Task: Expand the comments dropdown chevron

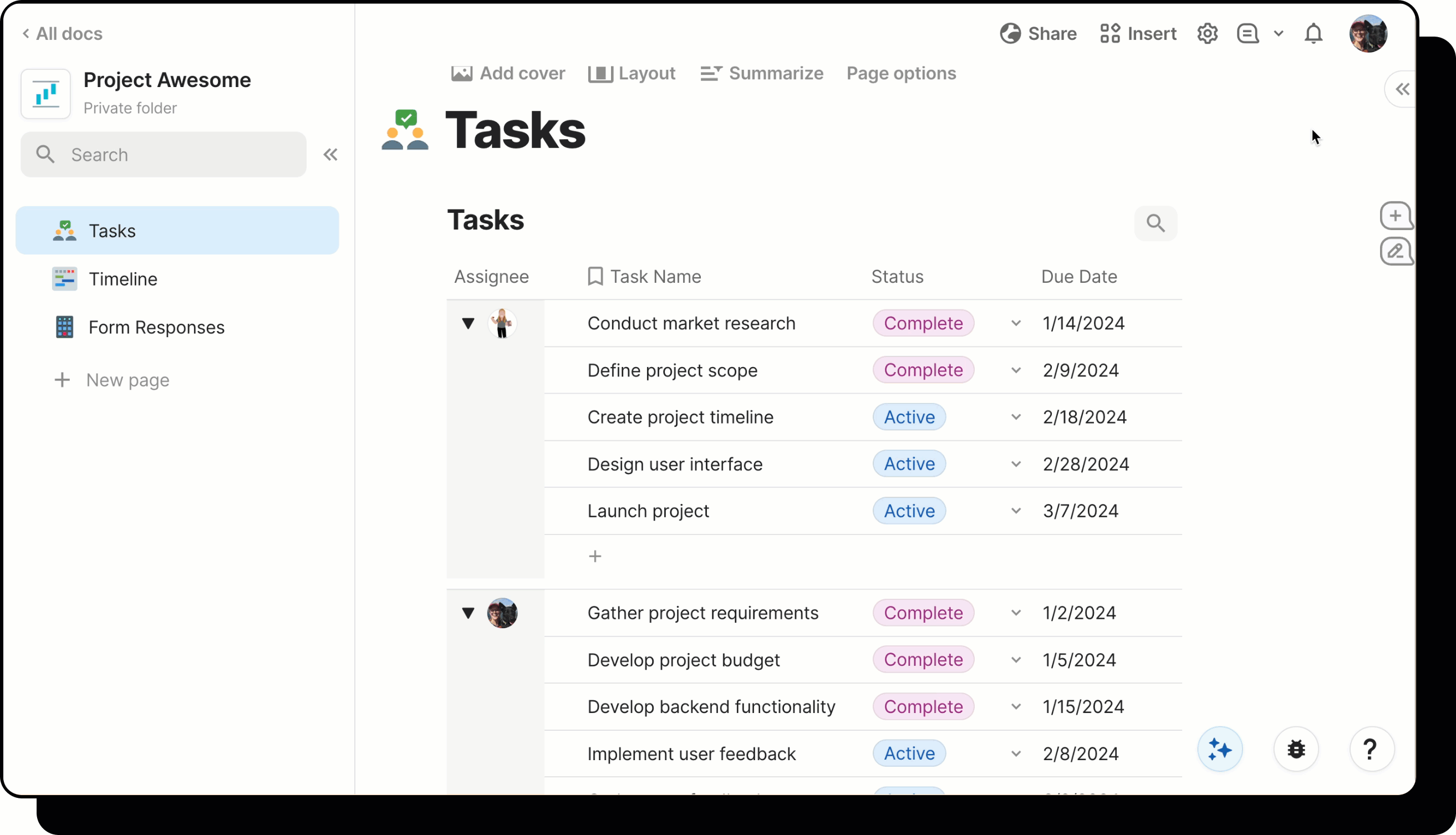Action: pyautogui.click(x=1278, y=33)
